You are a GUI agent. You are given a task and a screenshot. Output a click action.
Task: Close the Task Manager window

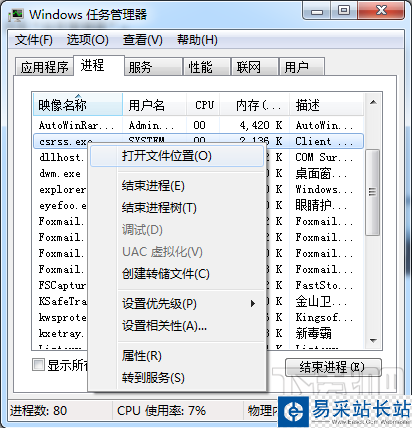pos(381,11)
